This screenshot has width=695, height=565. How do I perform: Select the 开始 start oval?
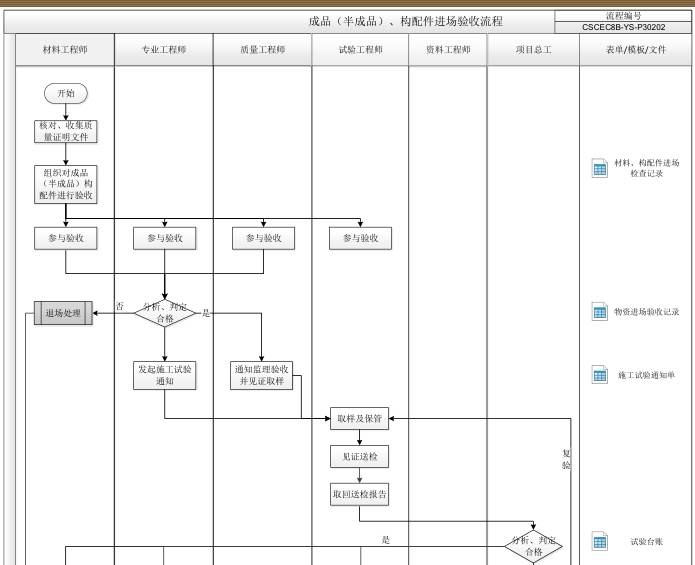click(65, 93)
